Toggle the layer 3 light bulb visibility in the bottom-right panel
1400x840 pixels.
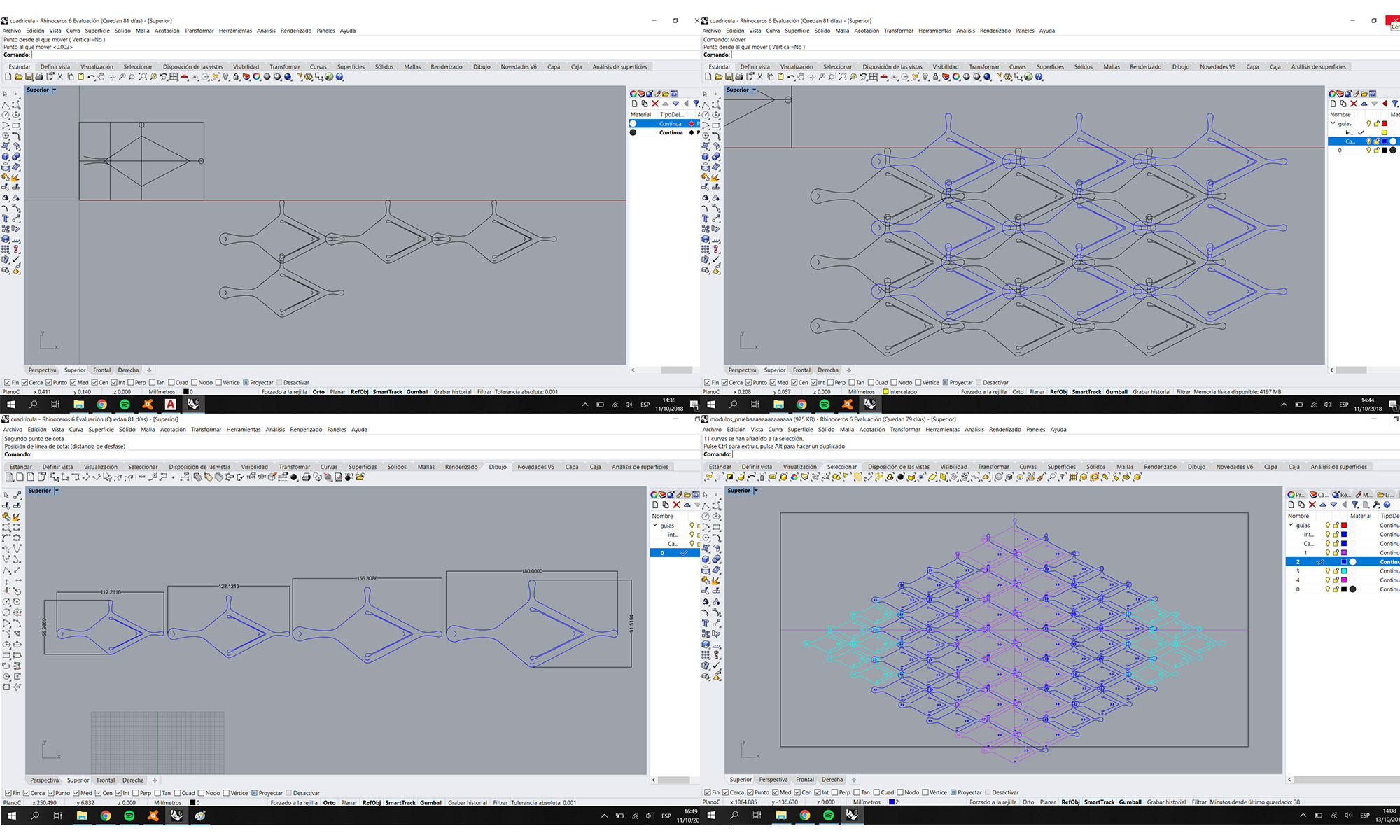1328,571
